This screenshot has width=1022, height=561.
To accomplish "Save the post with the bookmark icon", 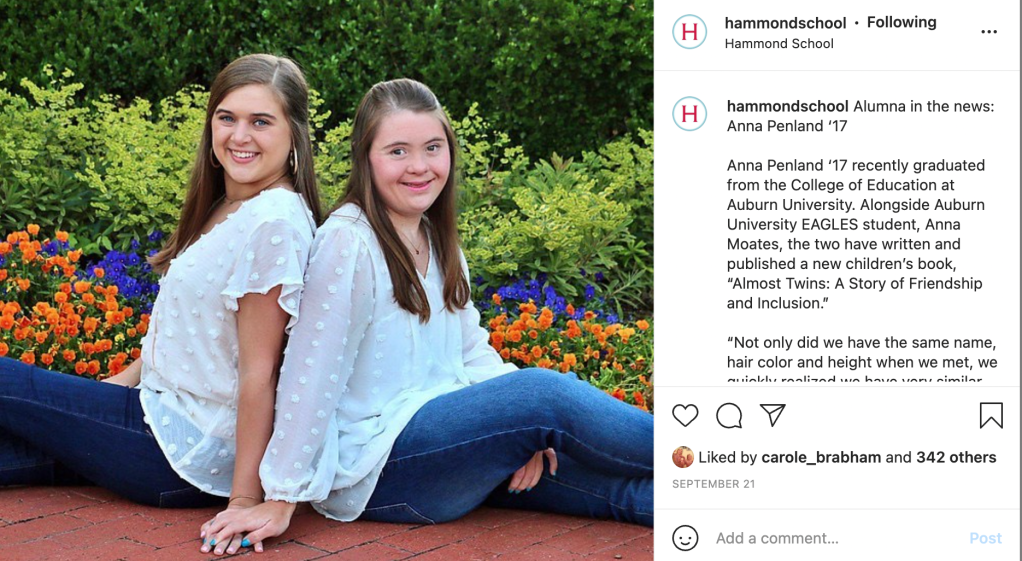I will click(x=991, y=415).
